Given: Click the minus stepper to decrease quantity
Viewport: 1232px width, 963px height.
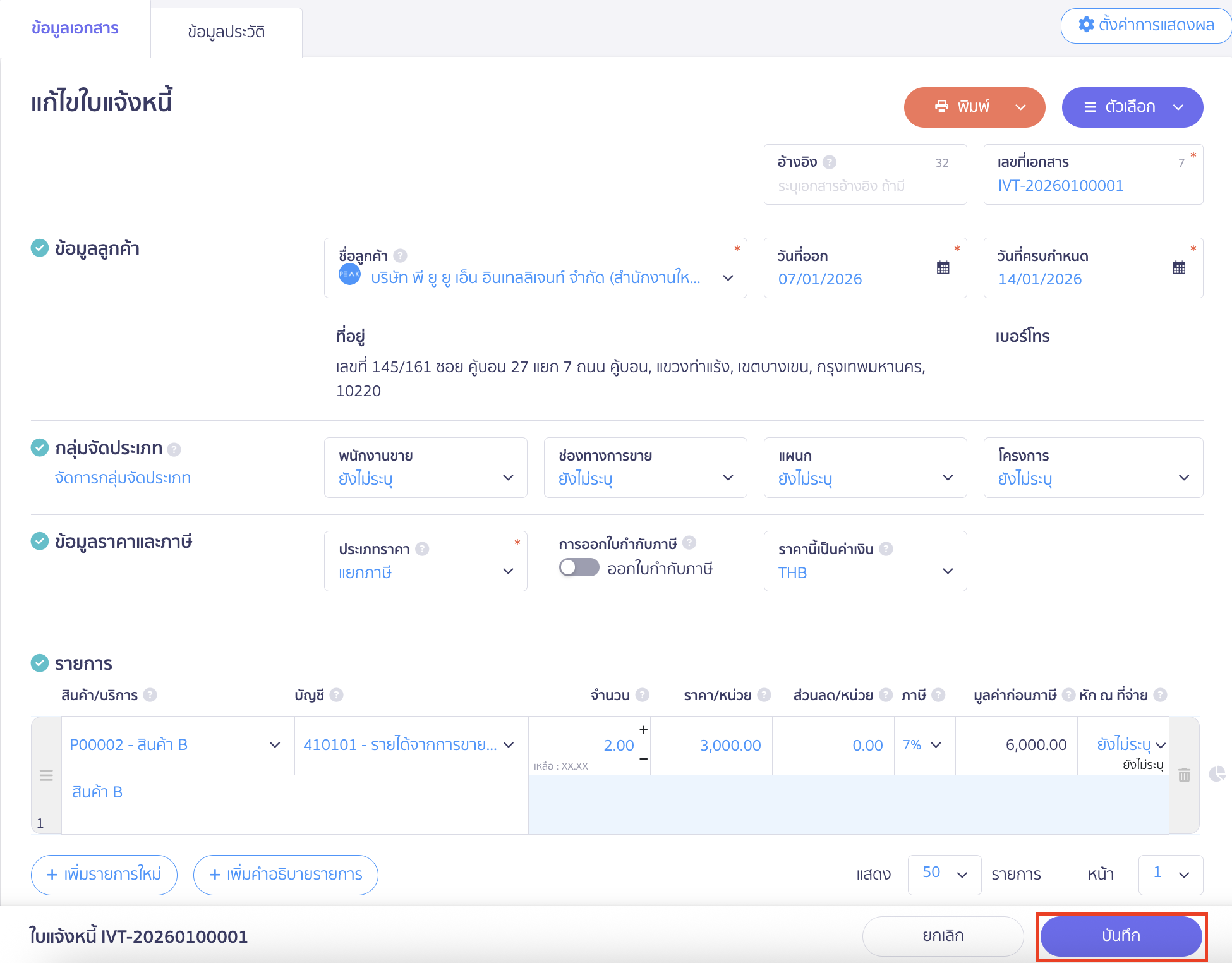Looking at the screenshot, I should [643, 759].
